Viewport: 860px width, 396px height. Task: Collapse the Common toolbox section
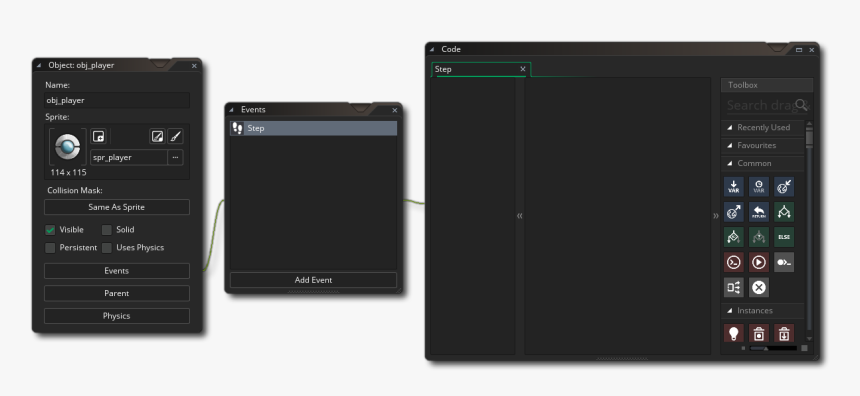[x=730, y=163]
